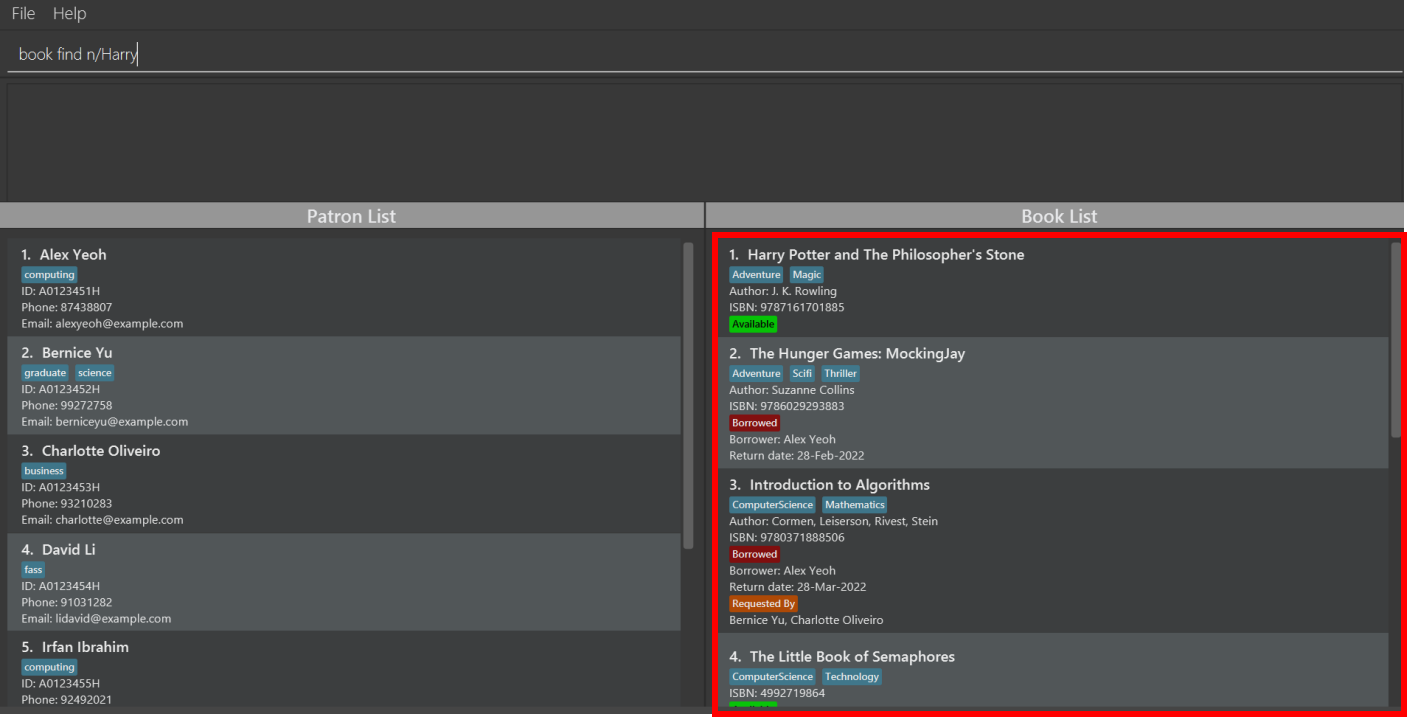Click "Author: Cormen, Leiserson, Rivest, Stein"
The image size is (1412, 720).
833,521
